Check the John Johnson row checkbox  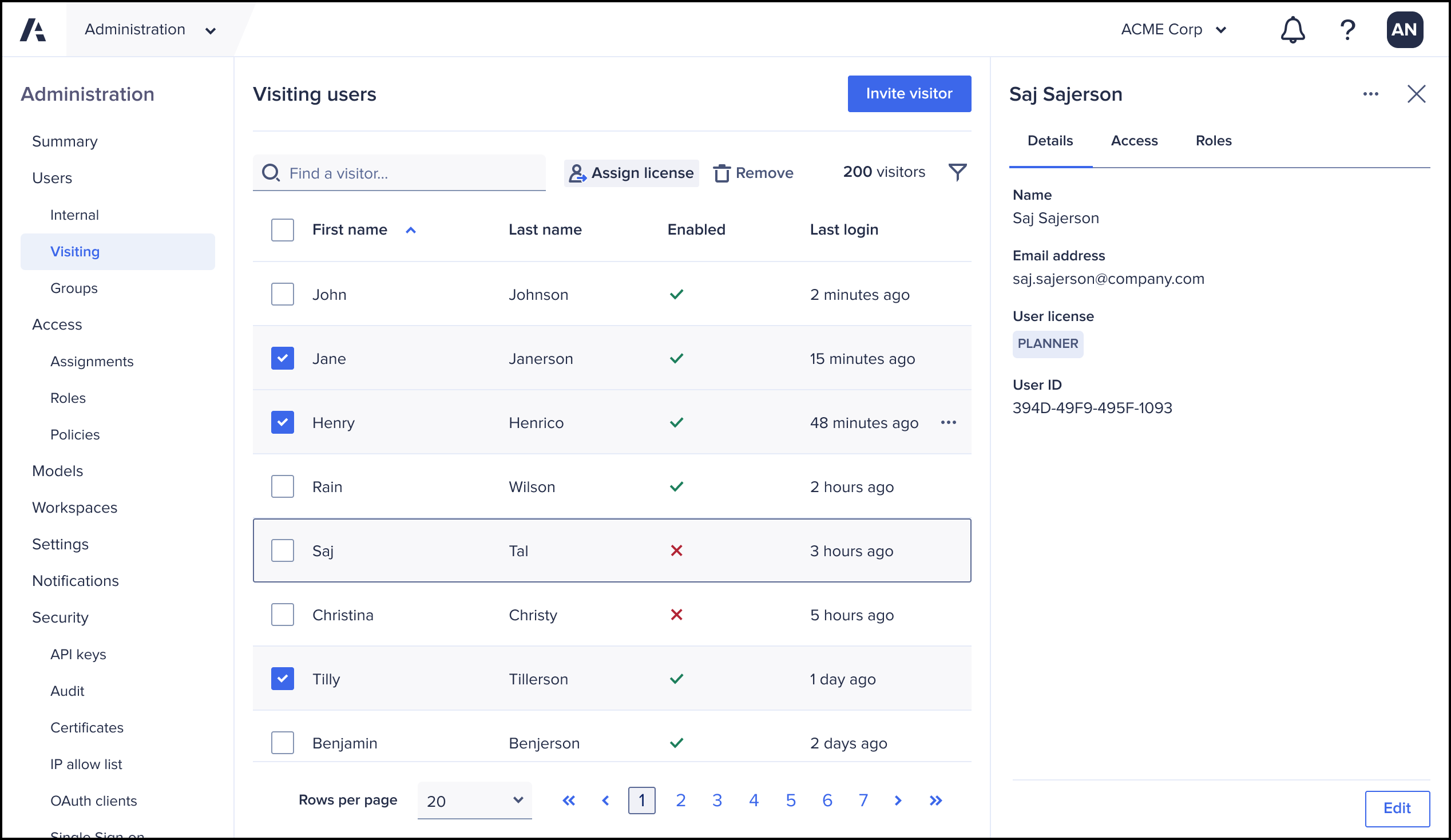(282, 294)
